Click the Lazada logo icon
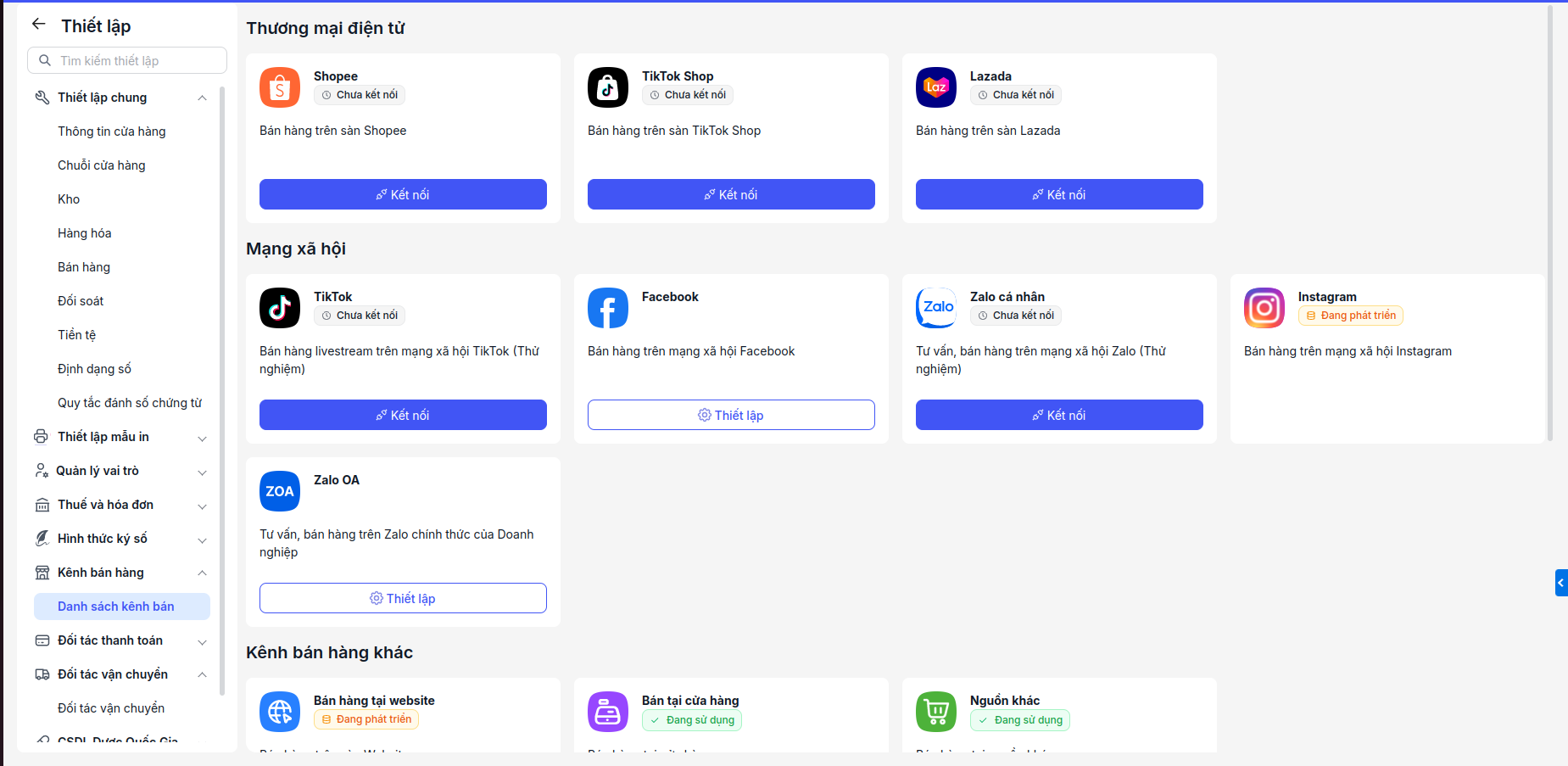This screenshot has height=766, width=1568. [936, 87]
